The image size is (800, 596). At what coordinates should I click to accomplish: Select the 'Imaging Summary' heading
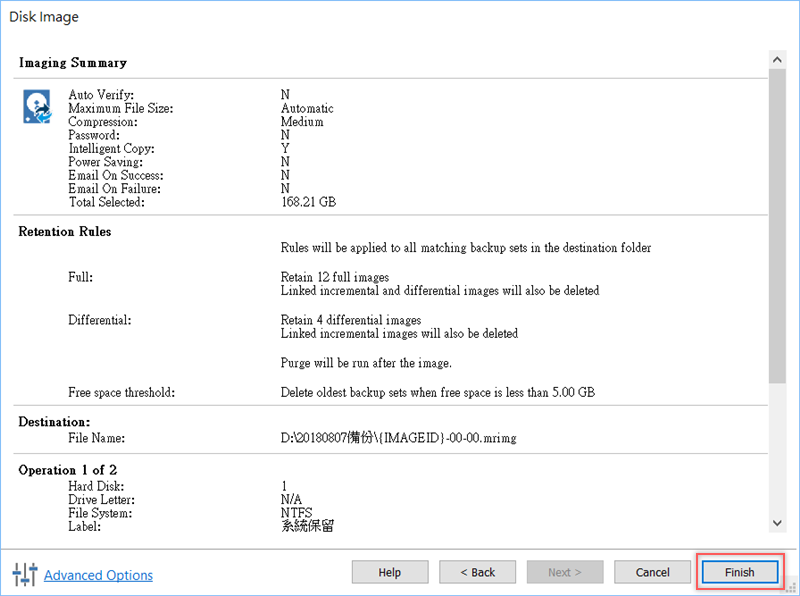pyautogui.click(x=73, y=62)
